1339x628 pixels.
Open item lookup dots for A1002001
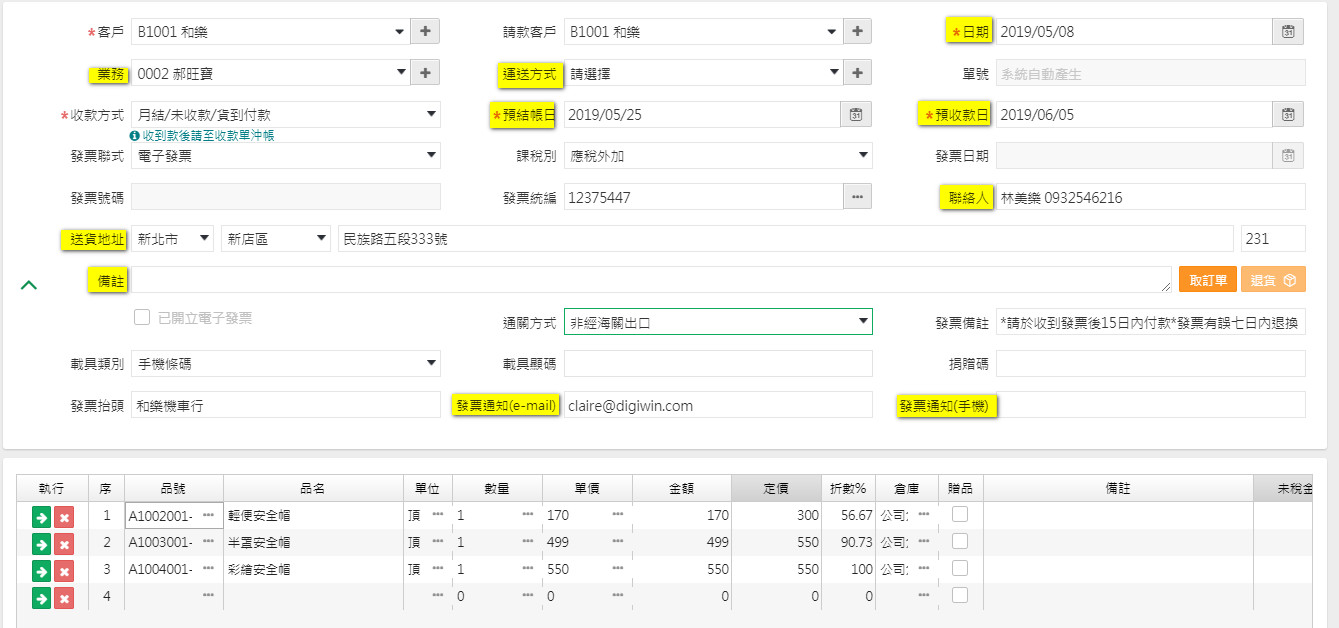[208, 514]
